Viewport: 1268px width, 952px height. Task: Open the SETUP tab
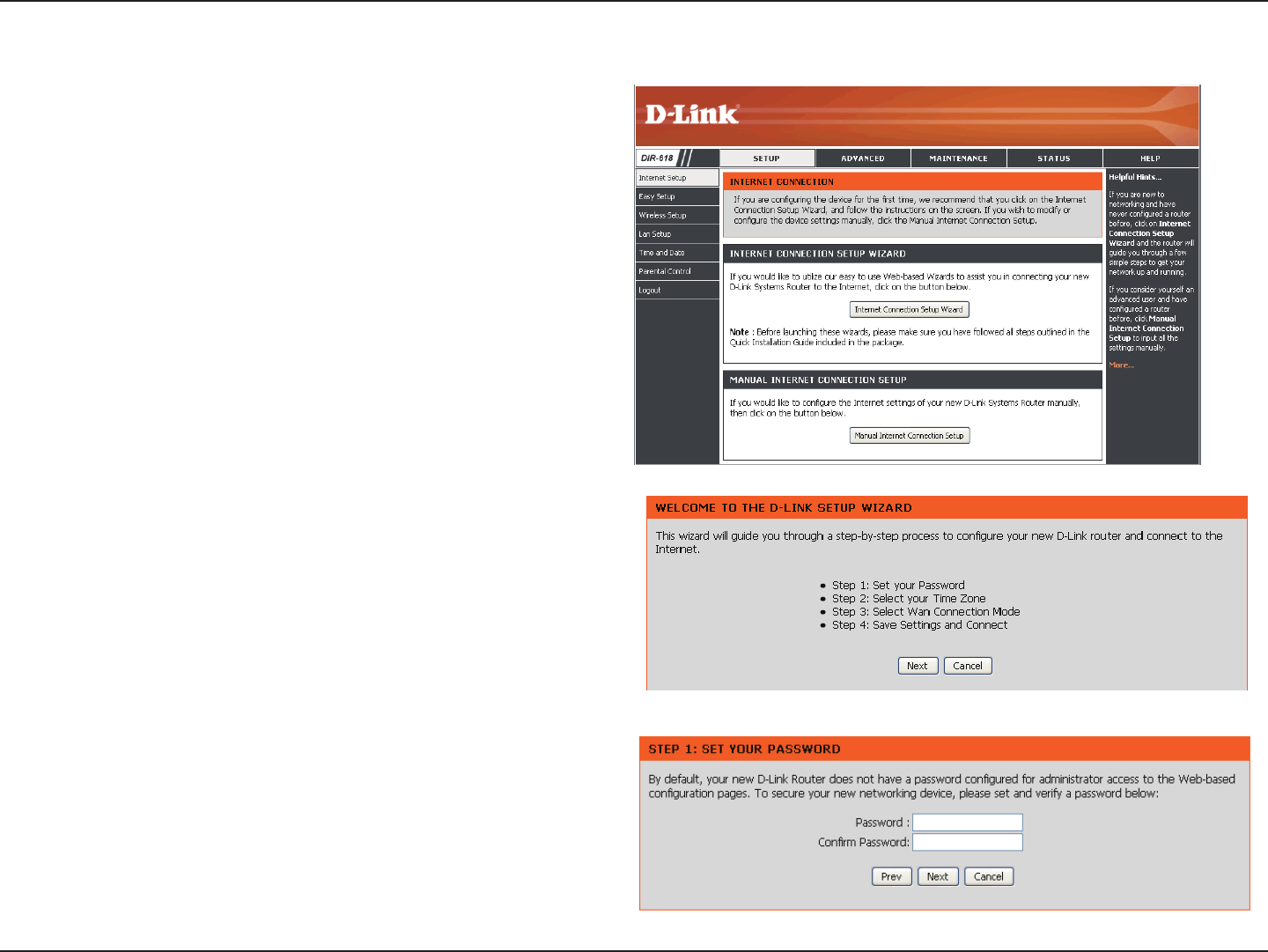pos(767,159)
